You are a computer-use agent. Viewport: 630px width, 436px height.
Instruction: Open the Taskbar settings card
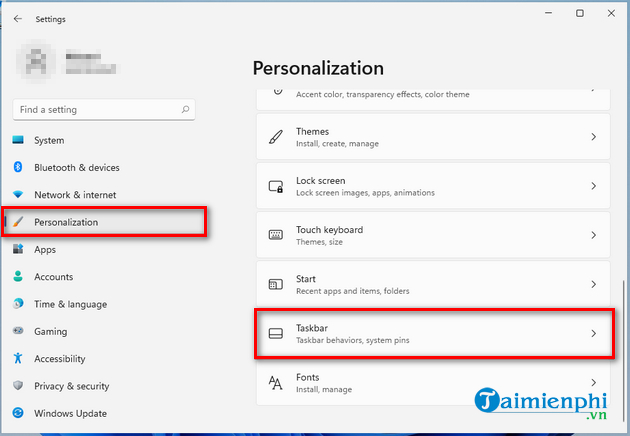pyautogui.click(x=433, y=334)
